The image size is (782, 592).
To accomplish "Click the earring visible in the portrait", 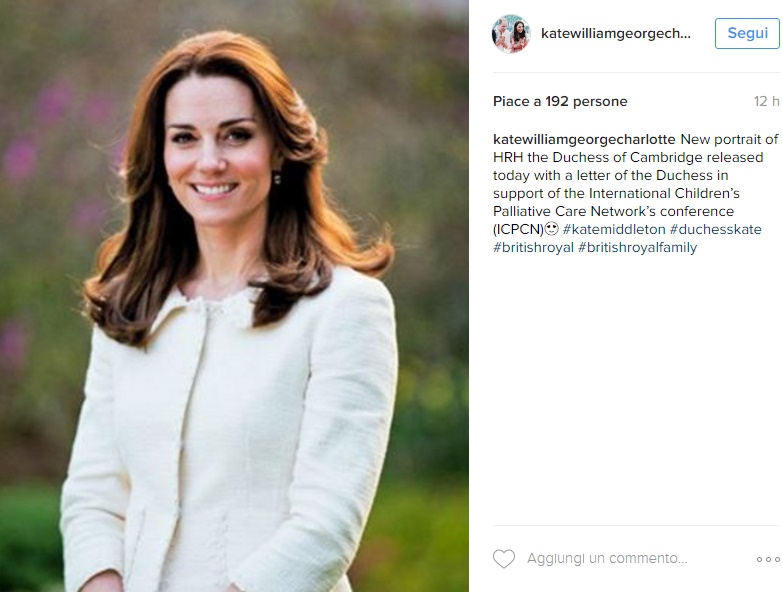I will coord(277,177).
